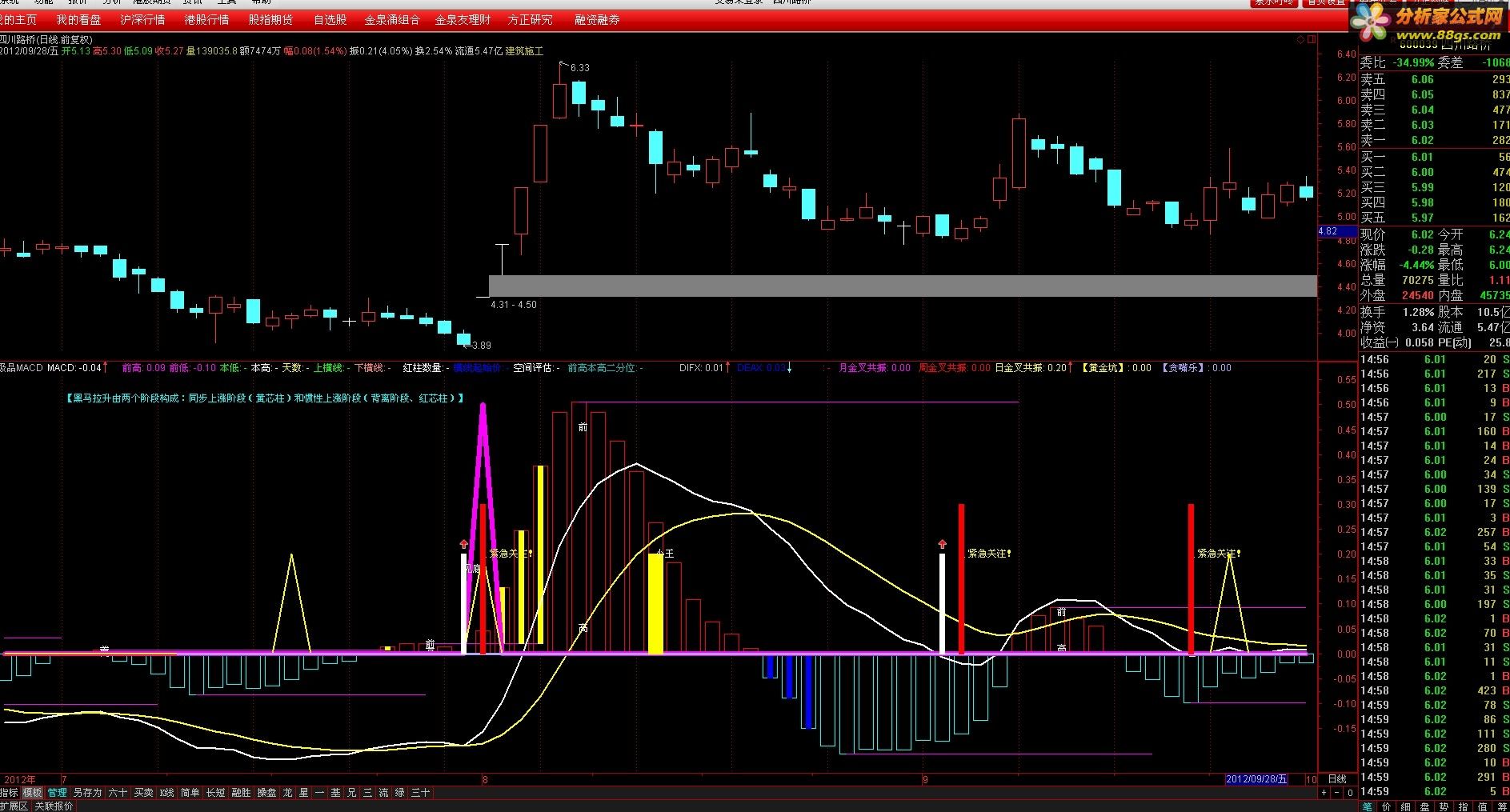
Task: Switch to the 兄 indicator template
Action: (352, 793)
